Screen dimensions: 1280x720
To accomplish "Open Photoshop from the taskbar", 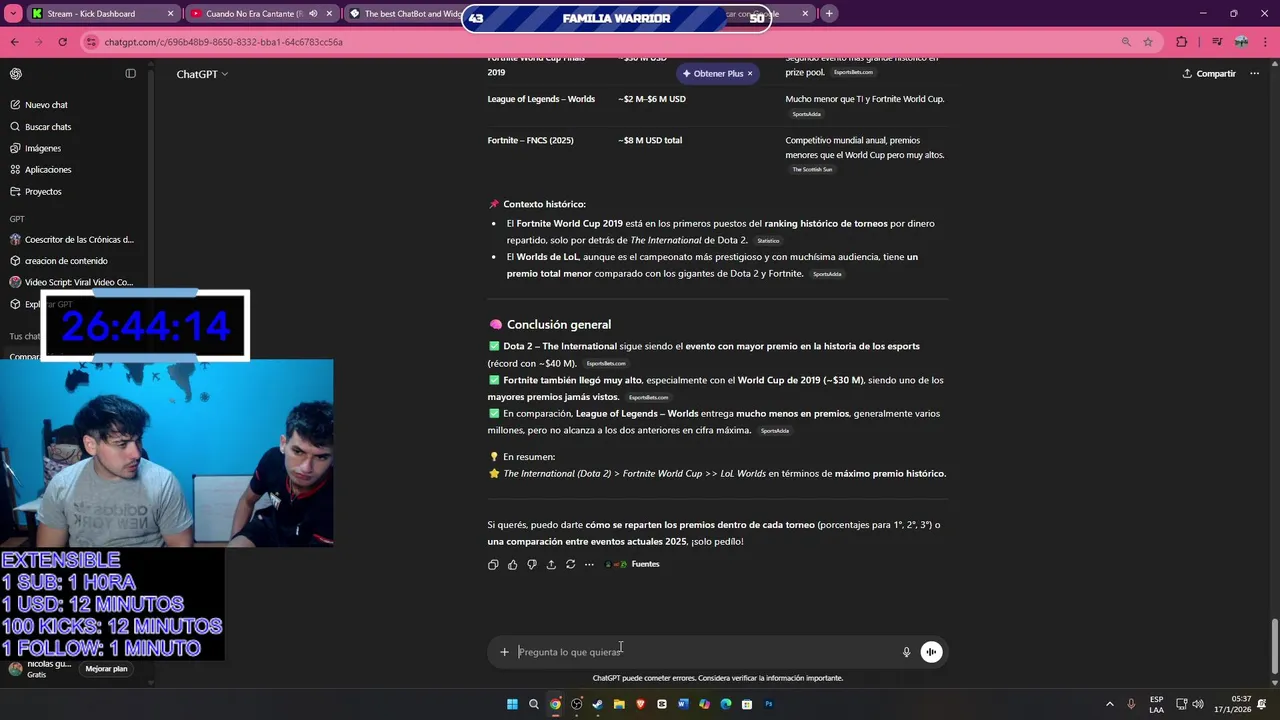I will 769,704.
